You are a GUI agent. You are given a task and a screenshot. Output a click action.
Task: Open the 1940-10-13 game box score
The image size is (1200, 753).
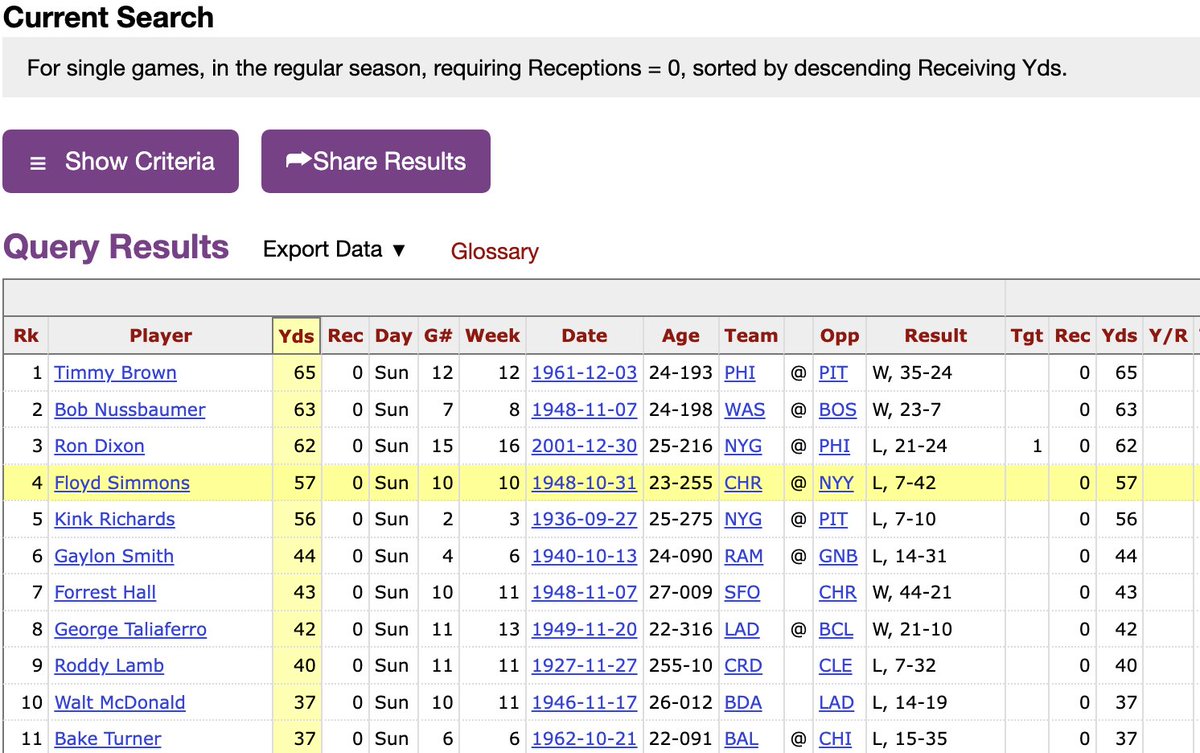tap(584, 556)
